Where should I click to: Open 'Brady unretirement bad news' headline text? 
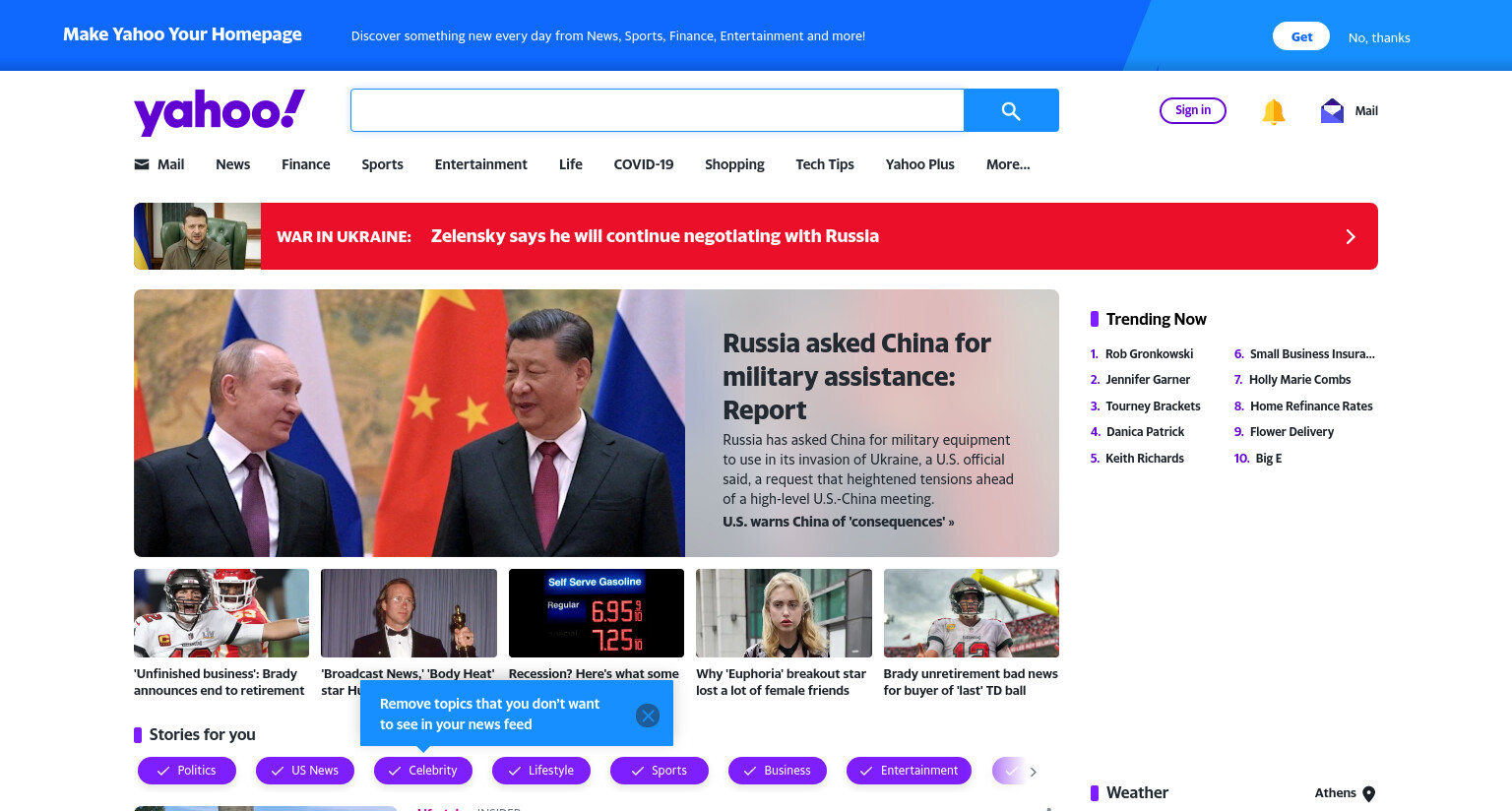click(x=971, y=682)
